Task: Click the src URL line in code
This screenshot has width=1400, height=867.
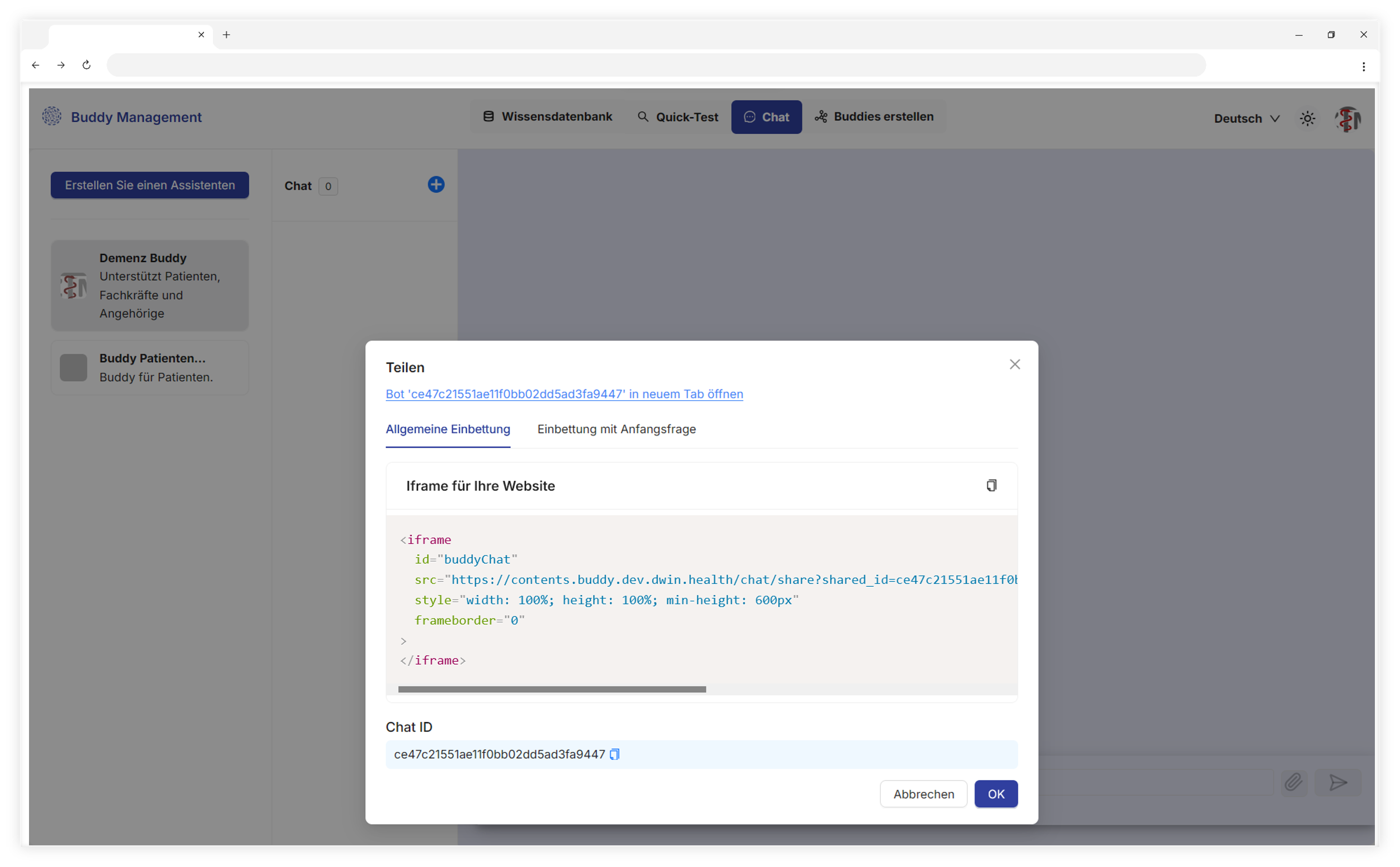Action: tap(715, 580)
